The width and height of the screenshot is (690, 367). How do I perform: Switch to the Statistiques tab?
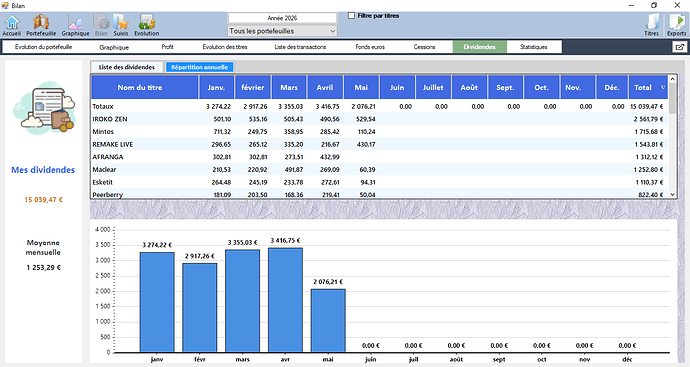[x=533, y=47]
